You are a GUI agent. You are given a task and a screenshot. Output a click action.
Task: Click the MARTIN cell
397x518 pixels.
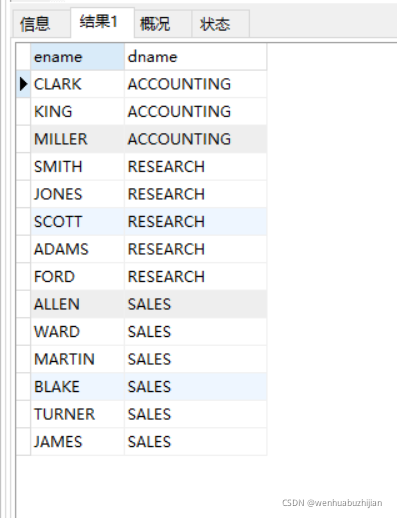(x=77, y=359)
